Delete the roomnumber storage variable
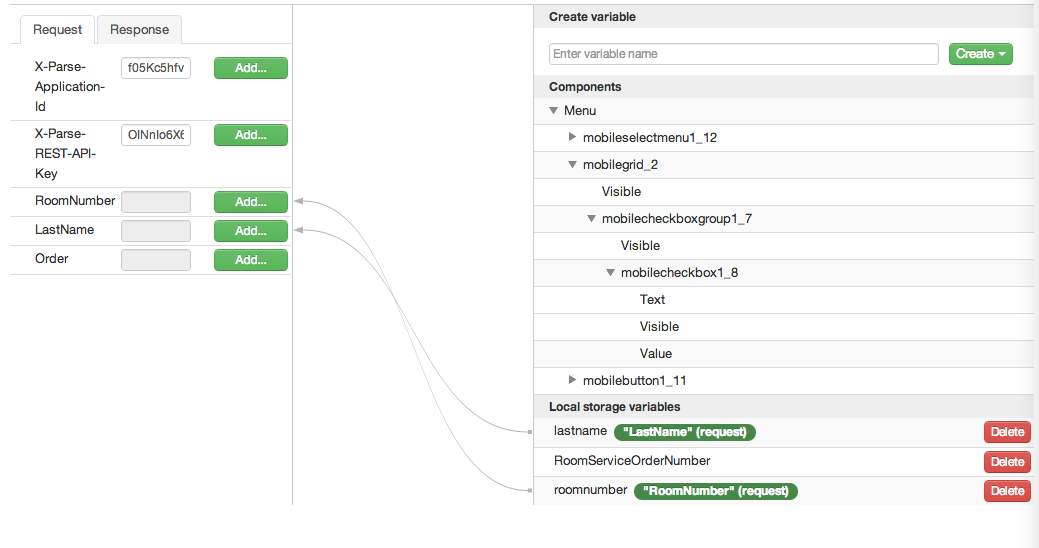The width and height of the screenshot is (1039, 548). 1007,491
